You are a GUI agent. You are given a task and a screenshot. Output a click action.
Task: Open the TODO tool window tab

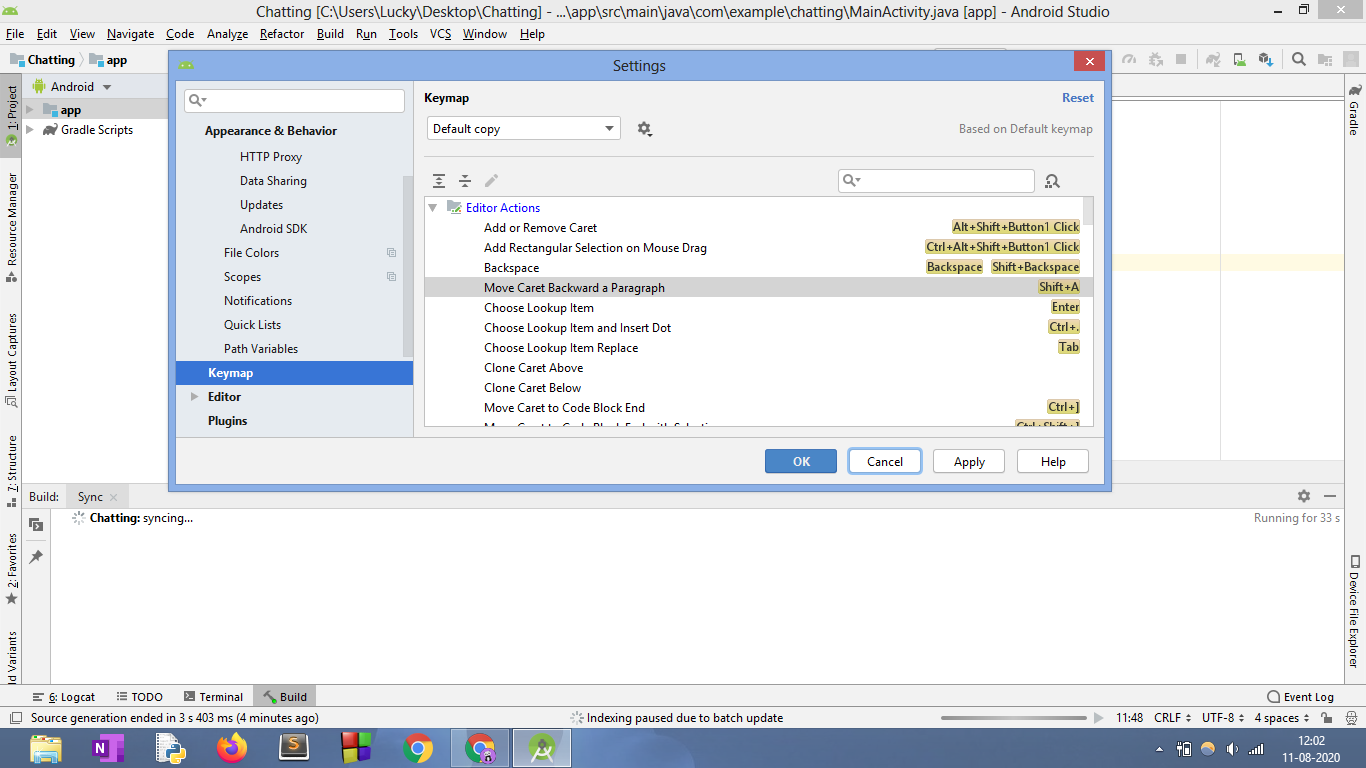click(x=139, y=697)
